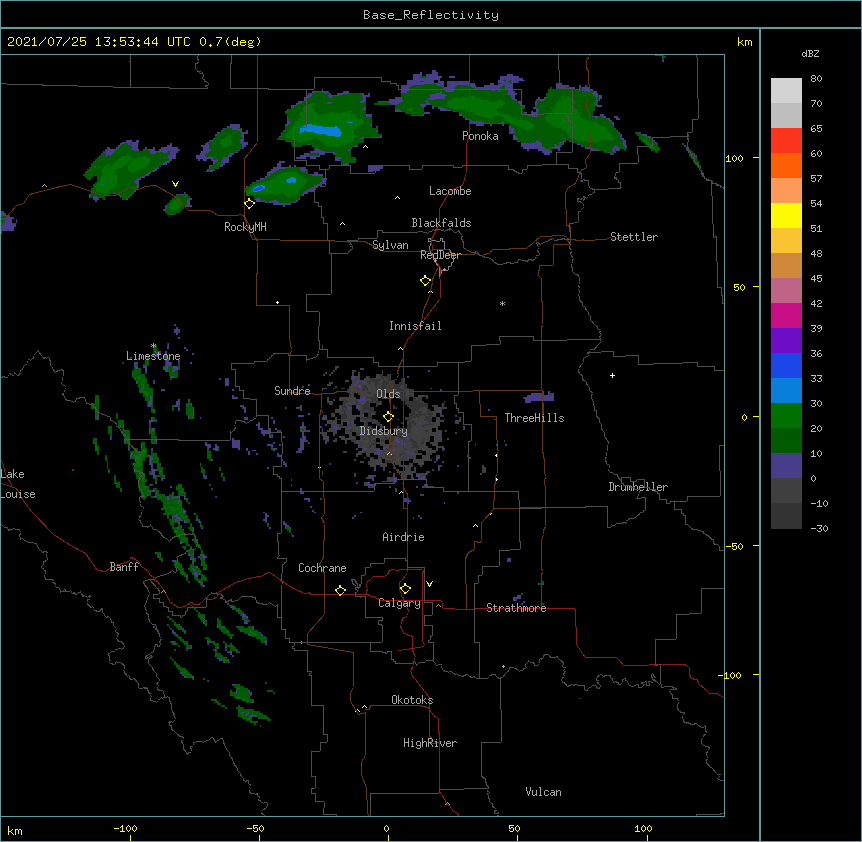Select the white asterisk marker east of Innisfail
This screenshot has height=842, width=862.
click(502, 303)
